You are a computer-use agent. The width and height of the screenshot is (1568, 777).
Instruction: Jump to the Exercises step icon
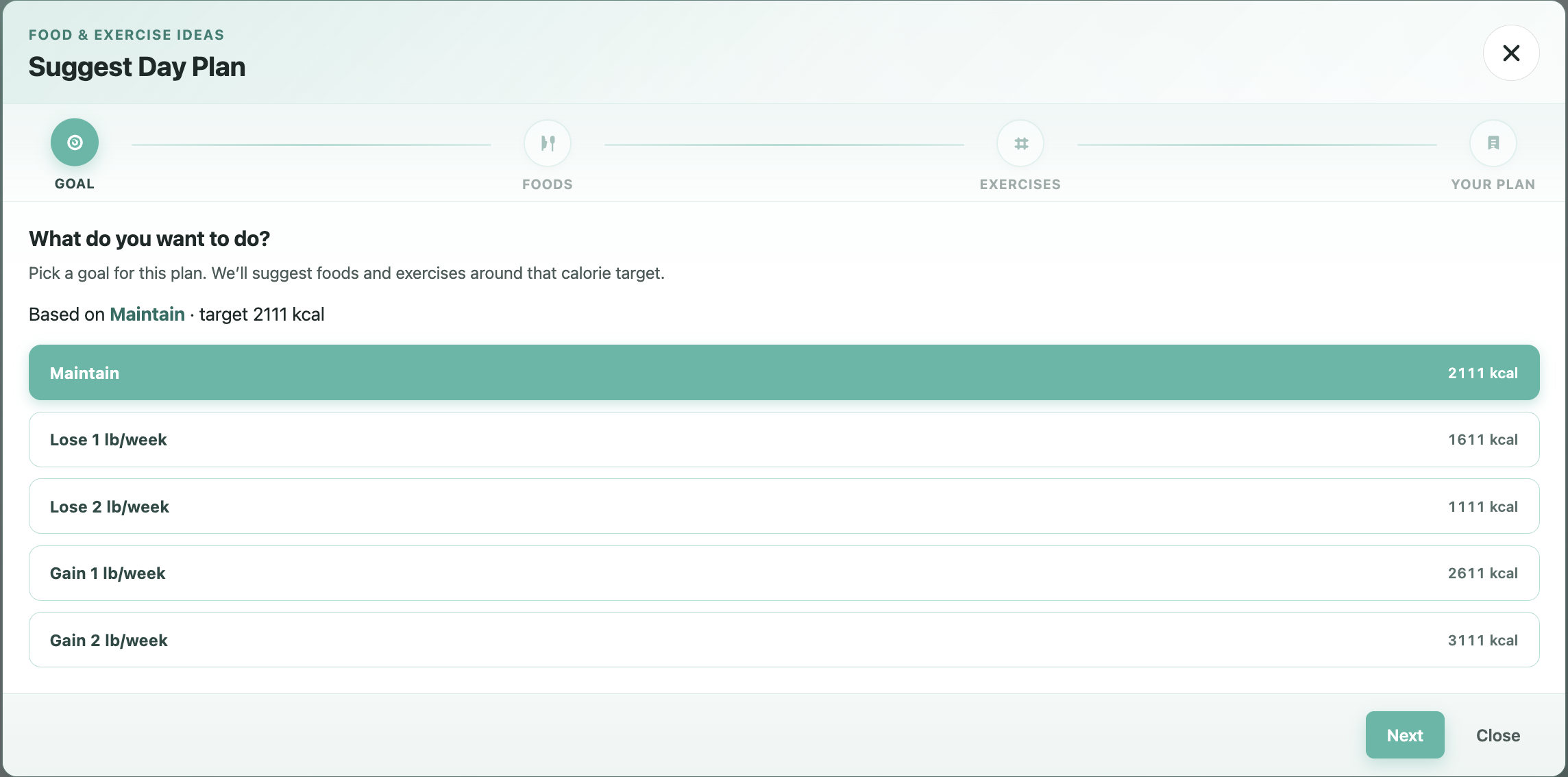[1020, 143]
